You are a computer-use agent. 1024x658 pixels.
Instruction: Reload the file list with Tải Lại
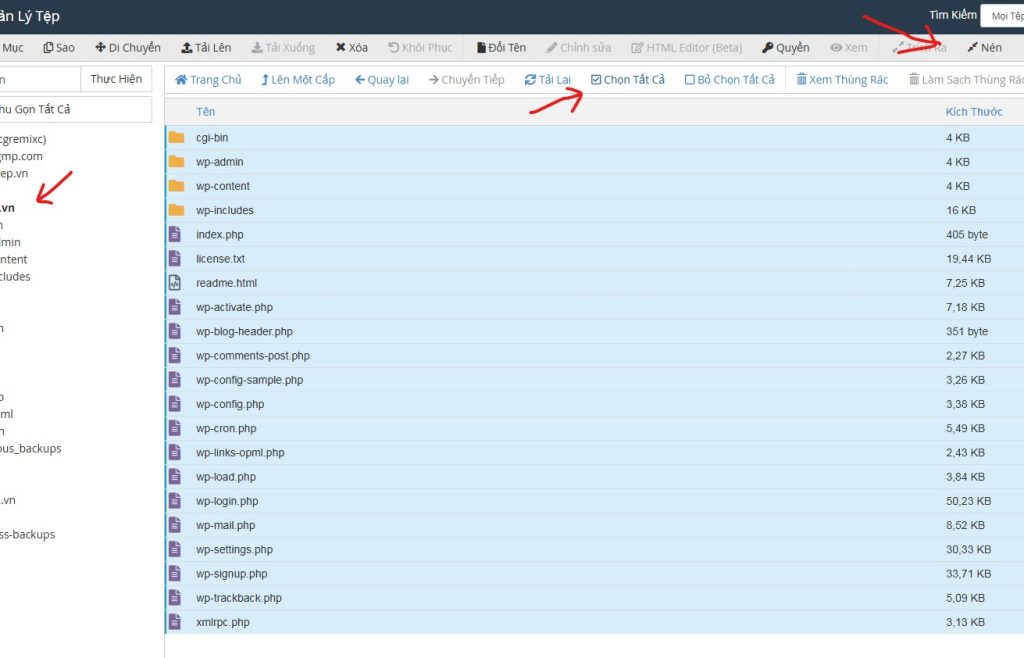point(547,80)
